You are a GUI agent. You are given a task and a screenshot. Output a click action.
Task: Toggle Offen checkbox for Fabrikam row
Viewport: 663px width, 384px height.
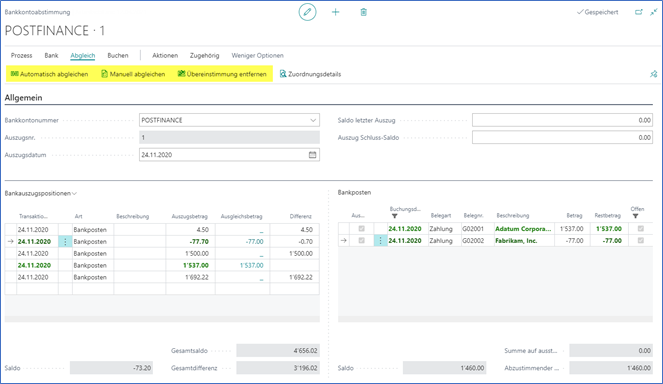click(641, 240)
